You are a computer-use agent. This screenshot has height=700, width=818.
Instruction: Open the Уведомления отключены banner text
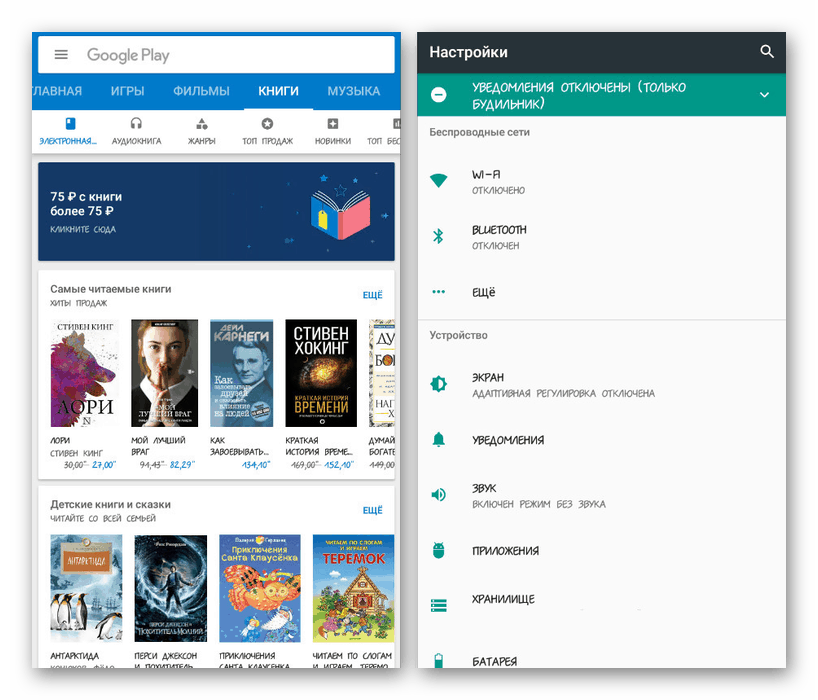click(x=579, y=95)
